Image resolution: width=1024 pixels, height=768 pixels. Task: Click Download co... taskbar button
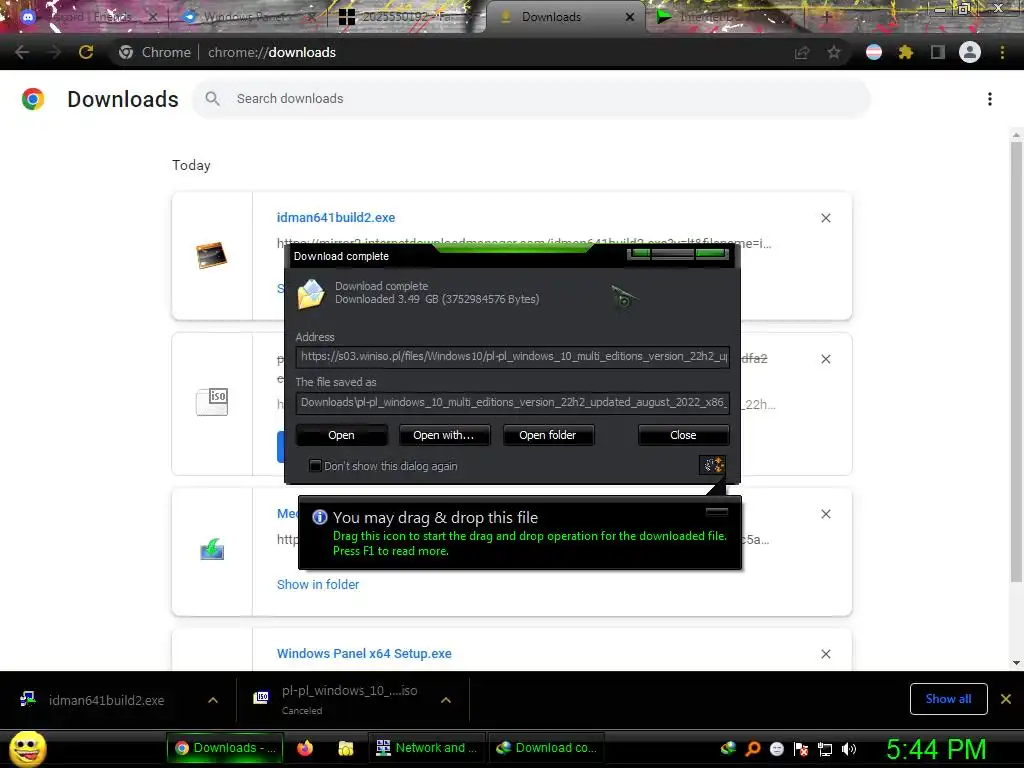click(x=547, y=748)
